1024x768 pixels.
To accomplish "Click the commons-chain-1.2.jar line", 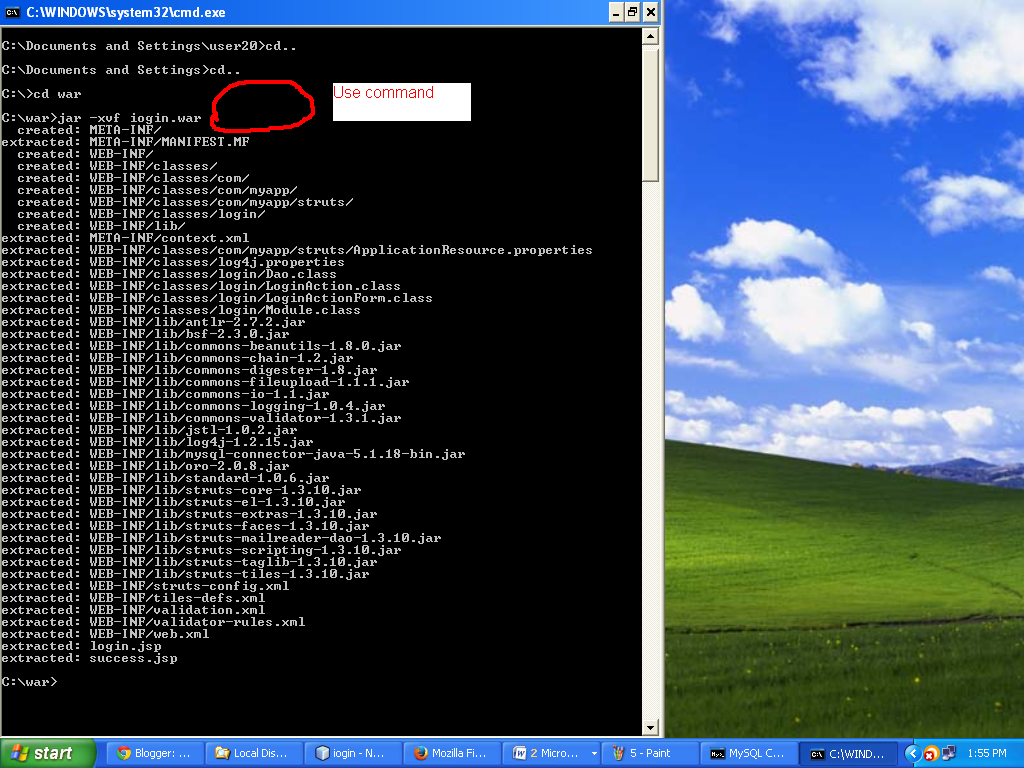I will pos(177,358).
